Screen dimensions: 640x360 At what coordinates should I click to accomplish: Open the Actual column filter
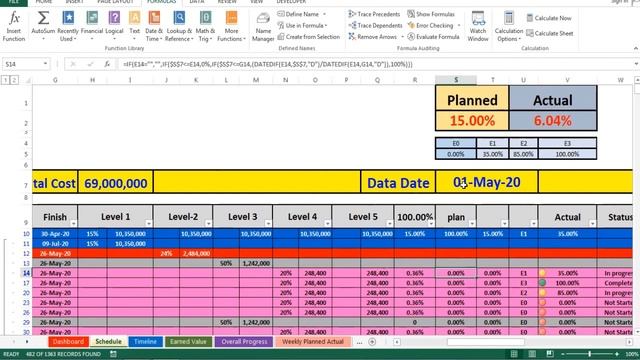point(592,223)
